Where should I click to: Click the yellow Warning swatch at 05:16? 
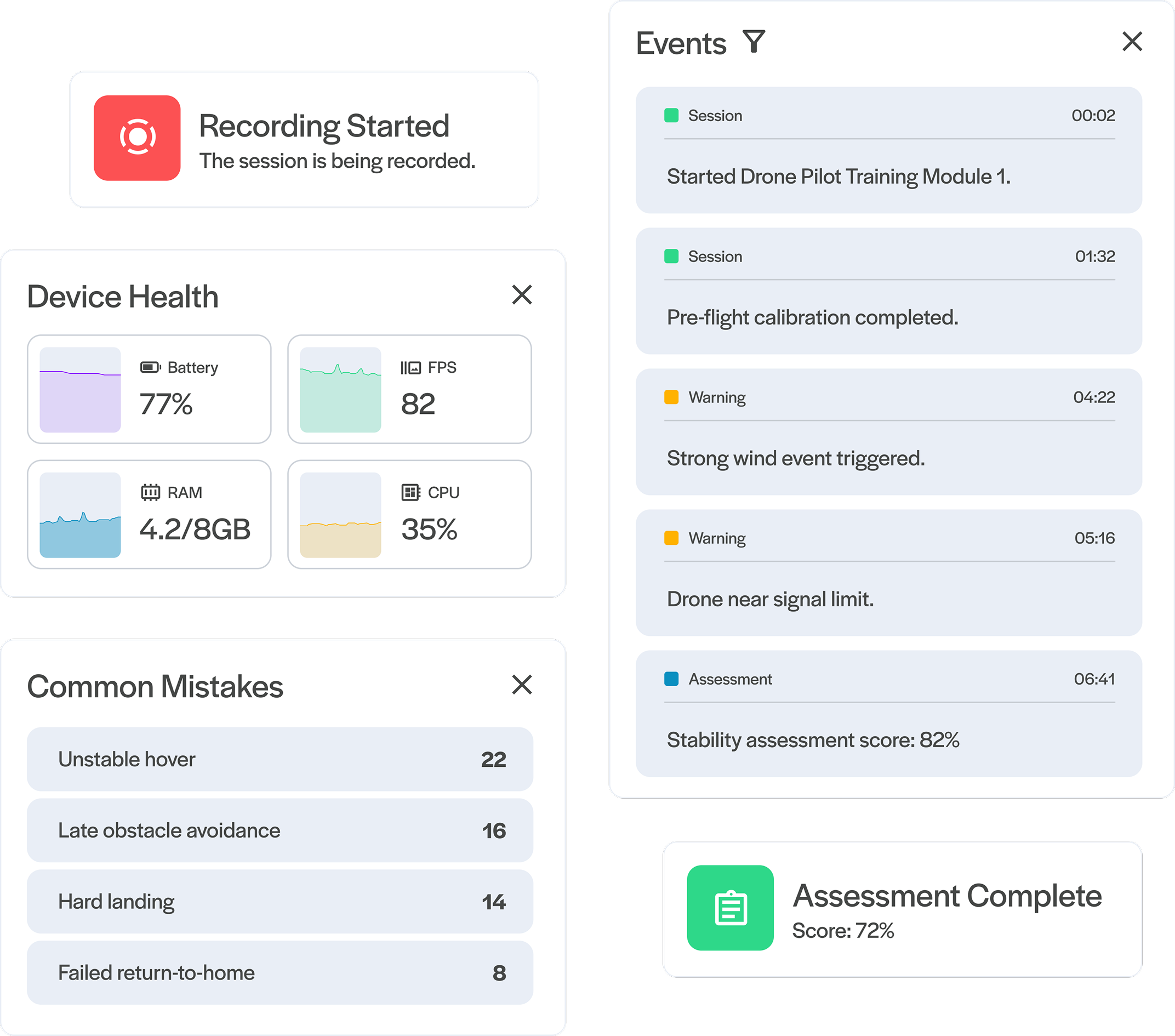(x=671, y=538)
